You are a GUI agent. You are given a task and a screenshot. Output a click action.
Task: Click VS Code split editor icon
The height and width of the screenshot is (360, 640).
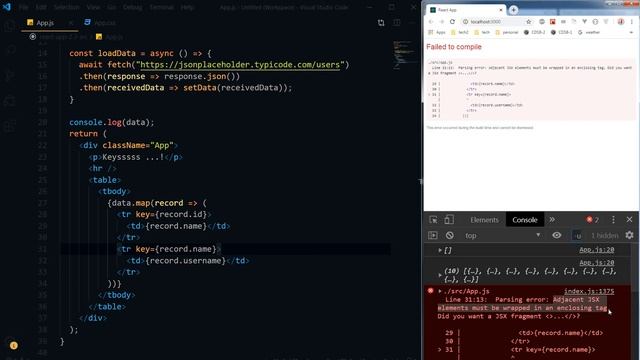(397, 23)
